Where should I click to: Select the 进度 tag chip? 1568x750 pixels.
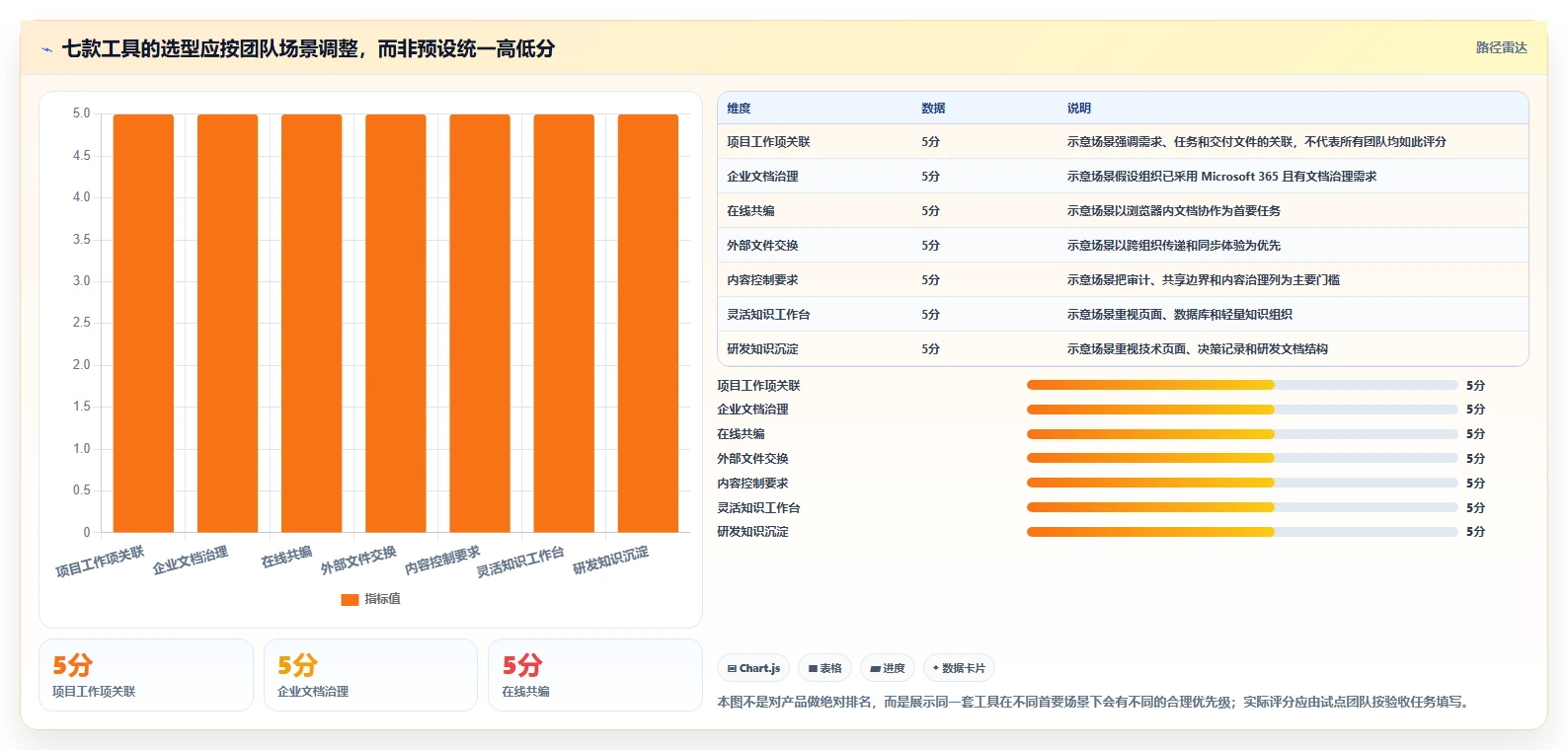pyautogui.click(x=888, y=668)
